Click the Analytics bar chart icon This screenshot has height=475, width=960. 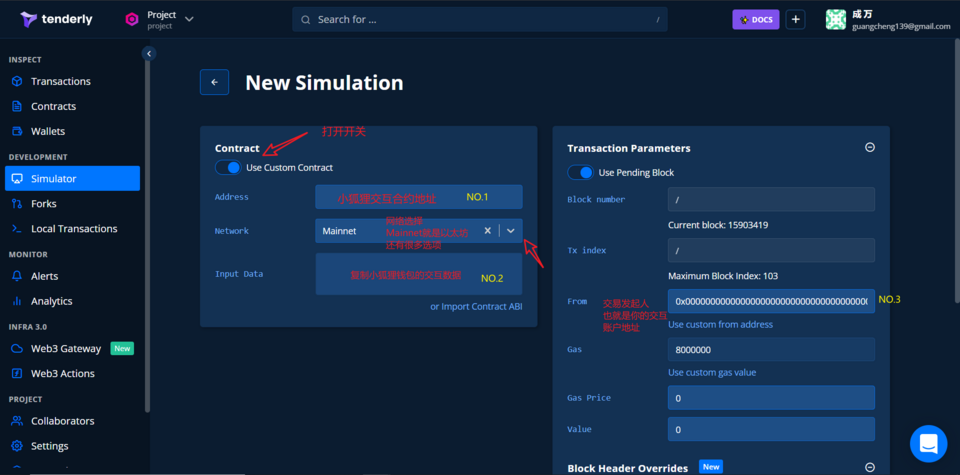[x=17, y=301]
